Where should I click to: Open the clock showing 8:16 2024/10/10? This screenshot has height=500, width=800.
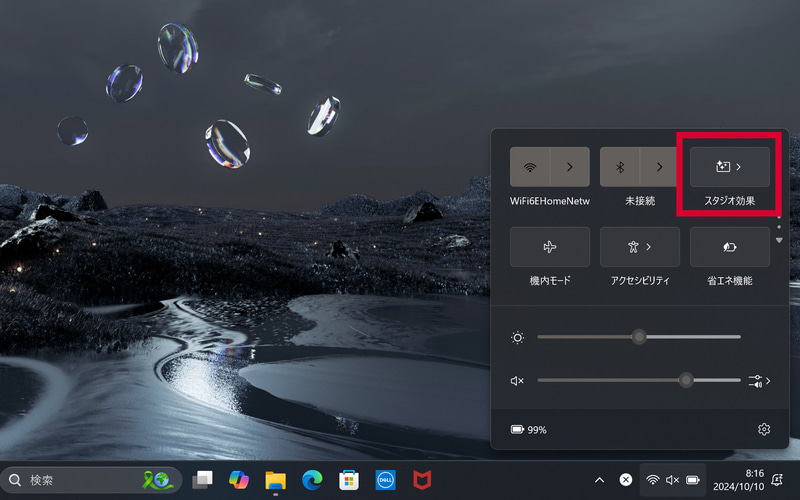[x=738, y=480]
